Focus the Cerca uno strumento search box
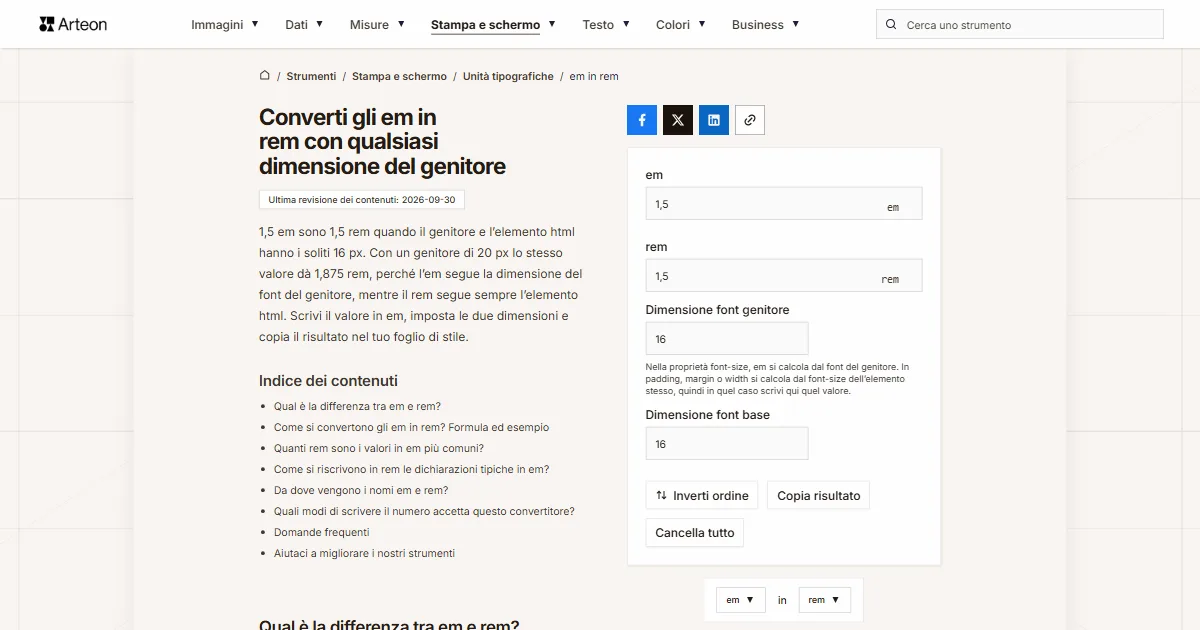The height and width of the screenshot is (630, 1200). (1020, 25)
